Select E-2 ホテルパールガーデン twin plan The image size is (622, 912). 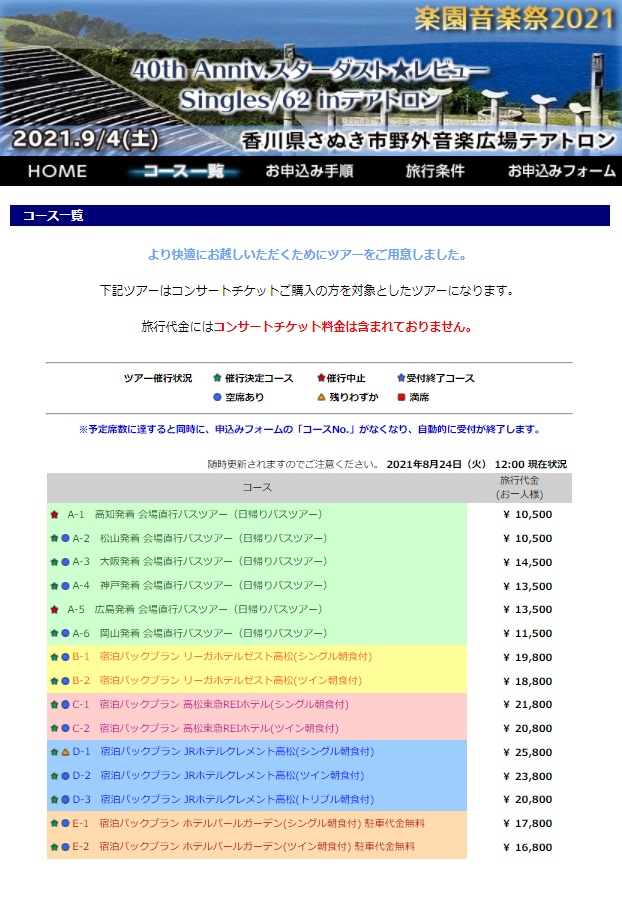tap(257, 847)
